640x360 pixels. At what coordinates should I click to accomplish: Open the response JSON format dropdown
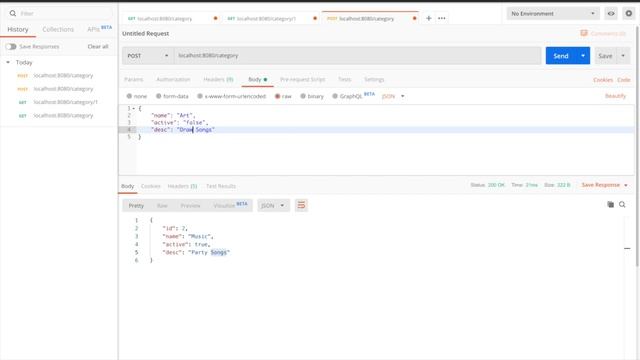tap(273, 205)
